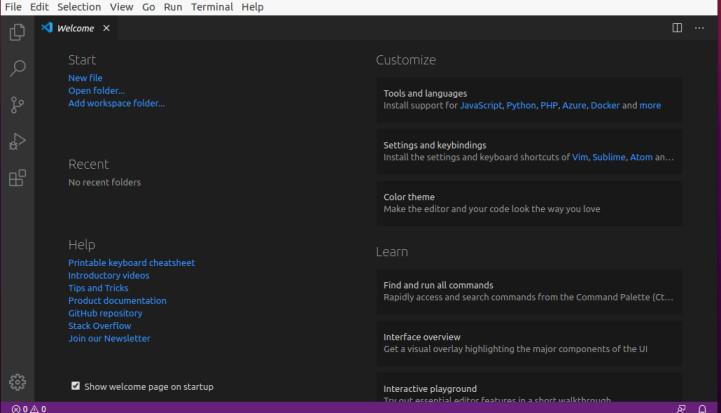Open the Run menu
The image size is (721, 413).
(173, 7)
